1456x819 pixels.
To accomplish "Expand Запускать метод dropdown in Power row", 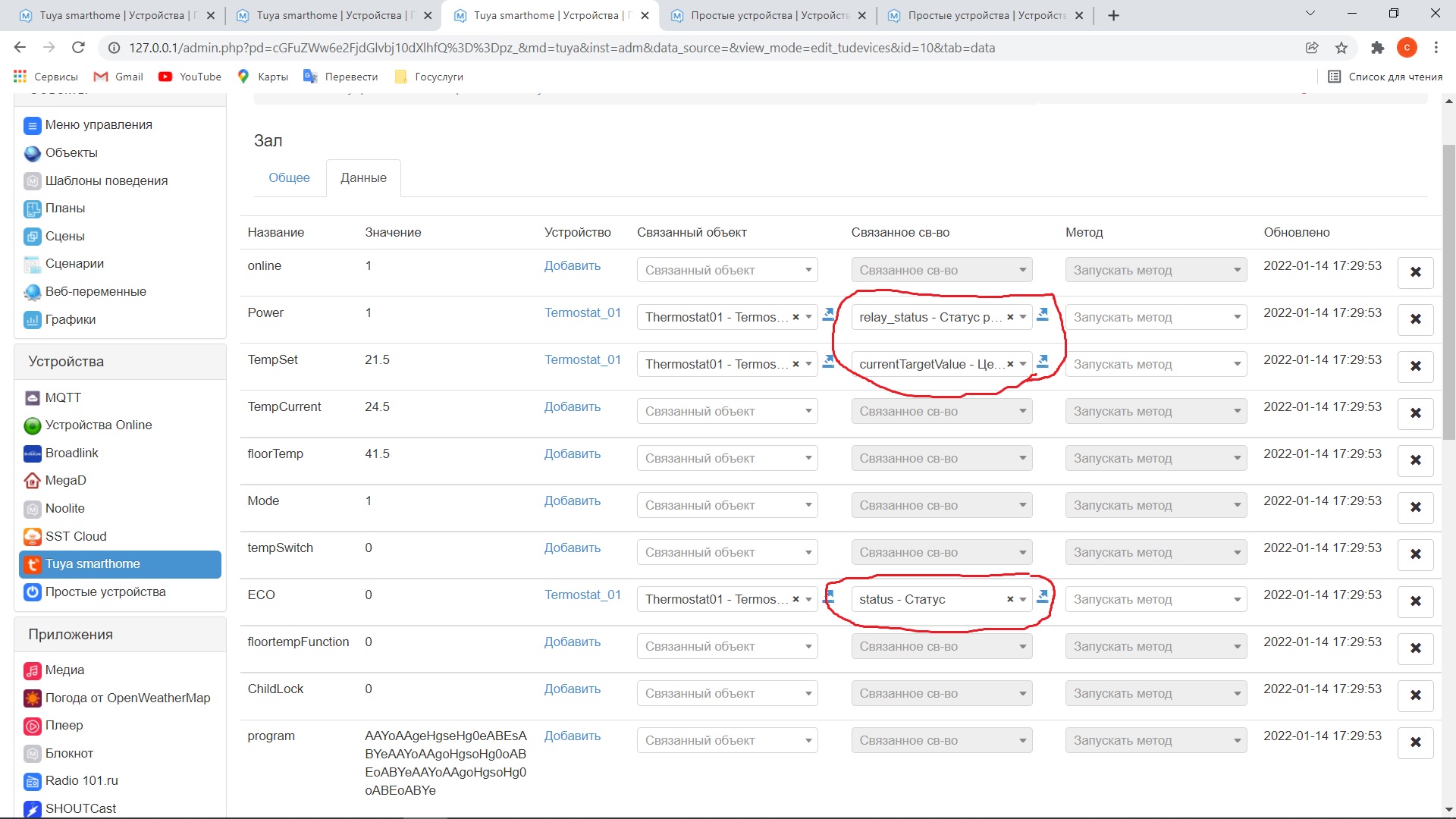I will pyautogui.click(x=1155, y=317).
